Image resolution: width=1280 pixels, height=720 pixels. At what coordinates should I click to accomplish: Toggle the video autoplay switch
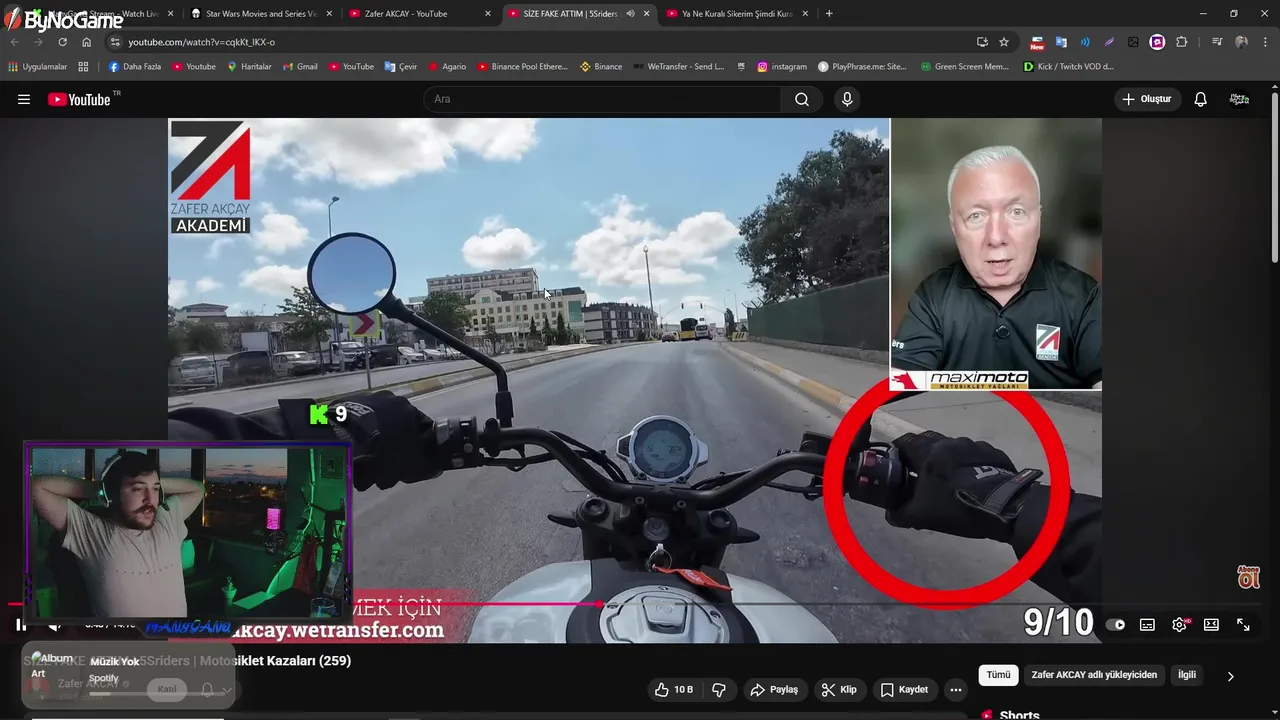click(x=1116, y=625)
